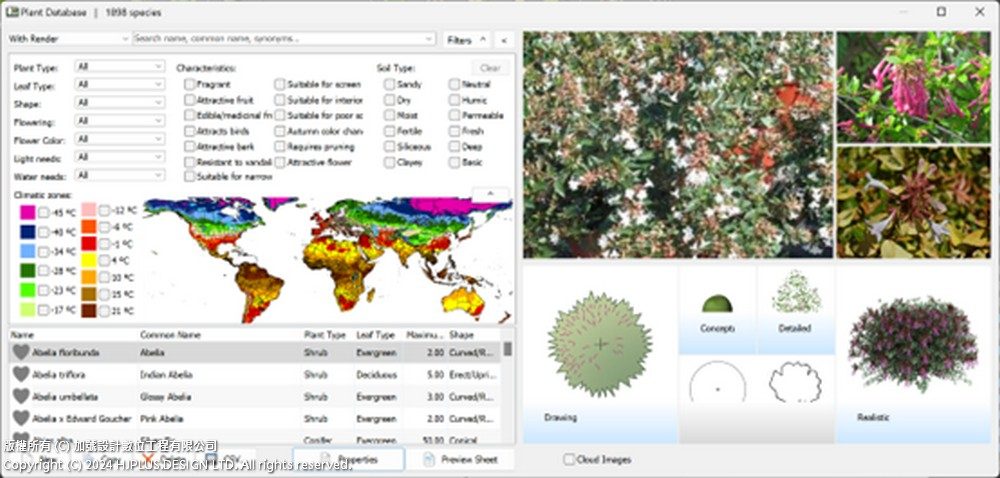Open the large Abelia flower photo
The height and width of the screenshot is (478, 1000).
tap(678, 145)
